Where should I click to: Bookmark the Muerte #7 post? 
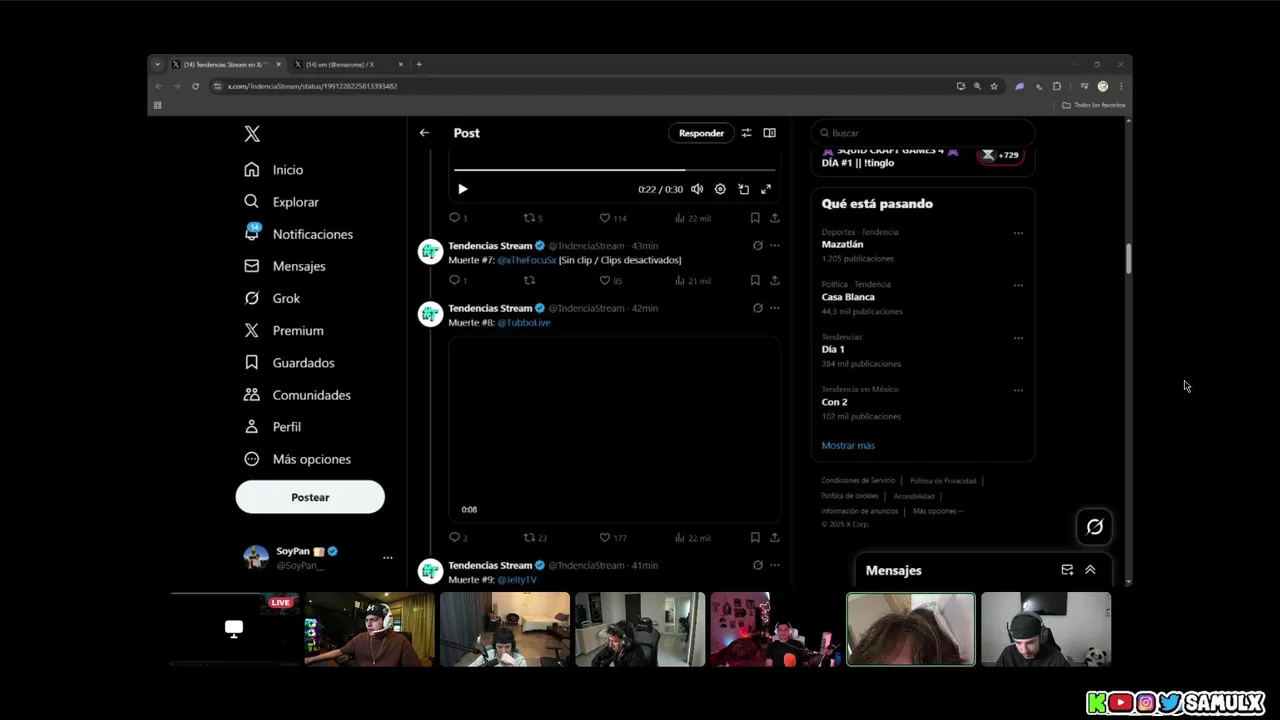pos(755,281)
